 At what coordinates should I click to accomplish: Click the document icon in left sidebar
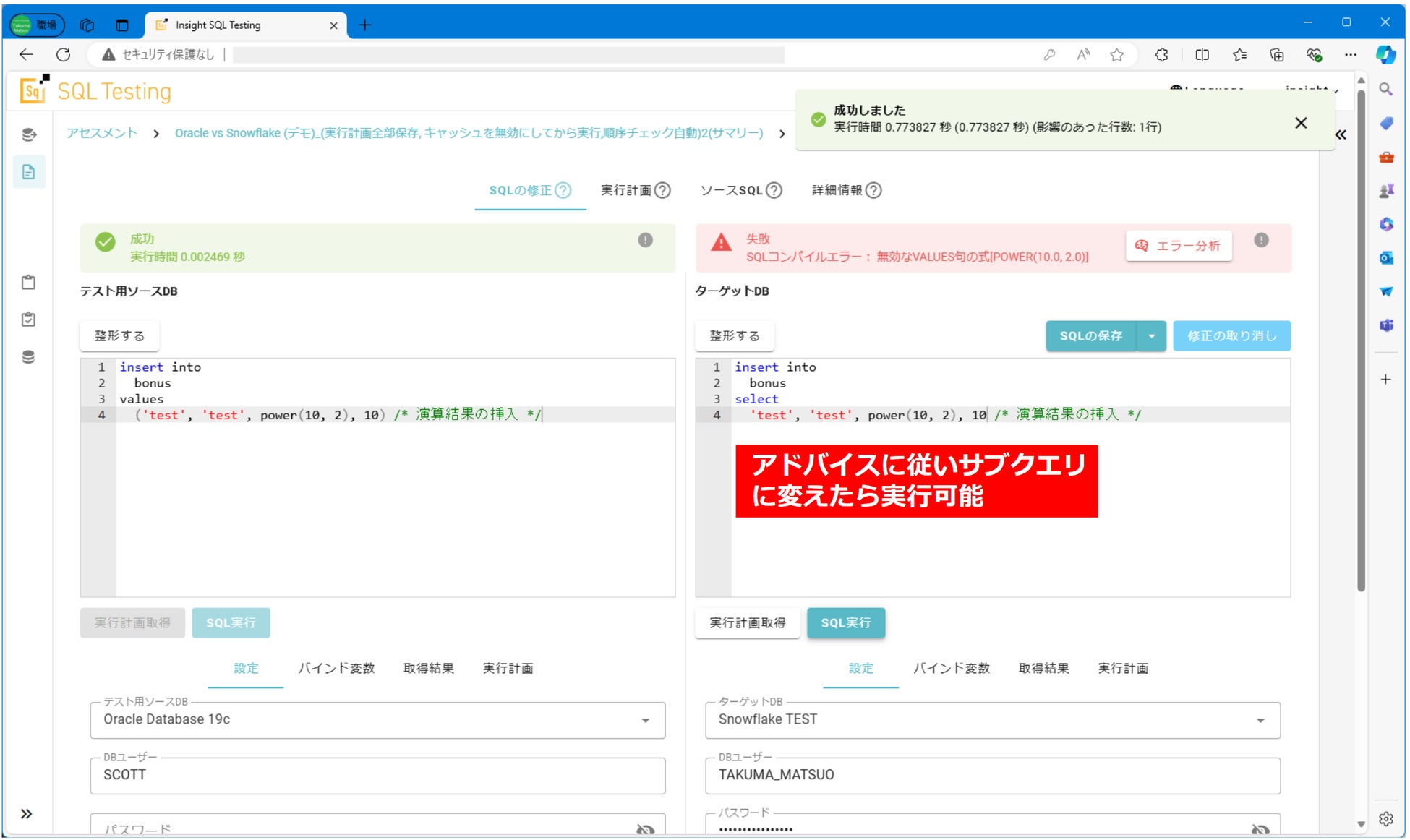coord(28,172)
